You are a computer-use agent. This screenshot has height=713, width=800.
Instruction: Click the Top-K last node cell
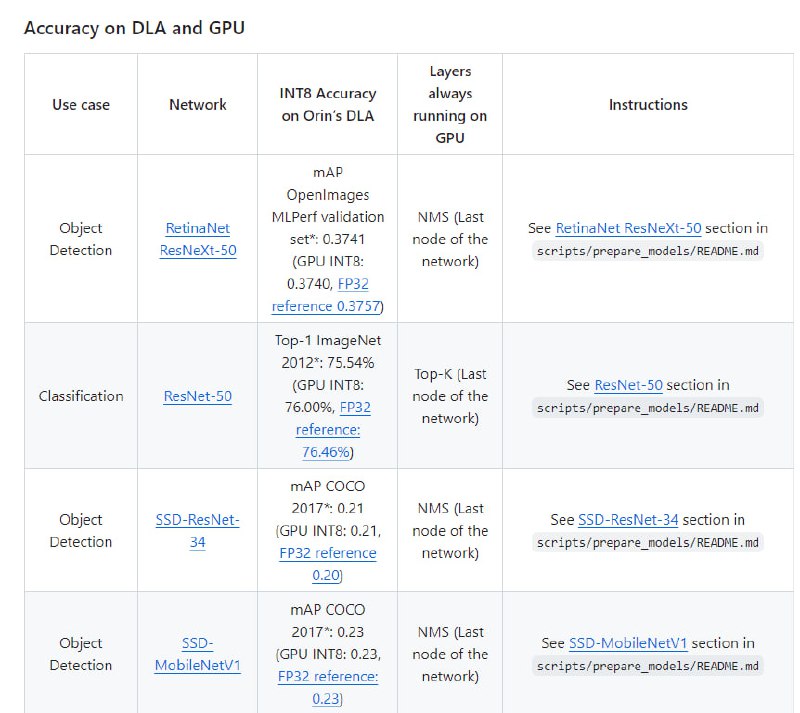[x=449, y=396]
